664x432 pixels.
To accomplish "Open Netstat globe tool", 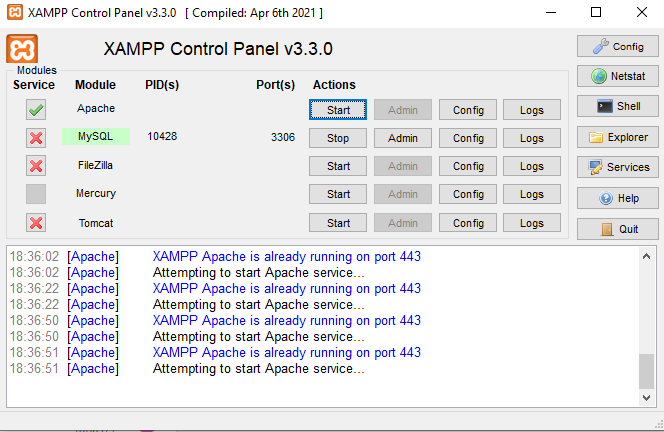I will click(617, 76).
